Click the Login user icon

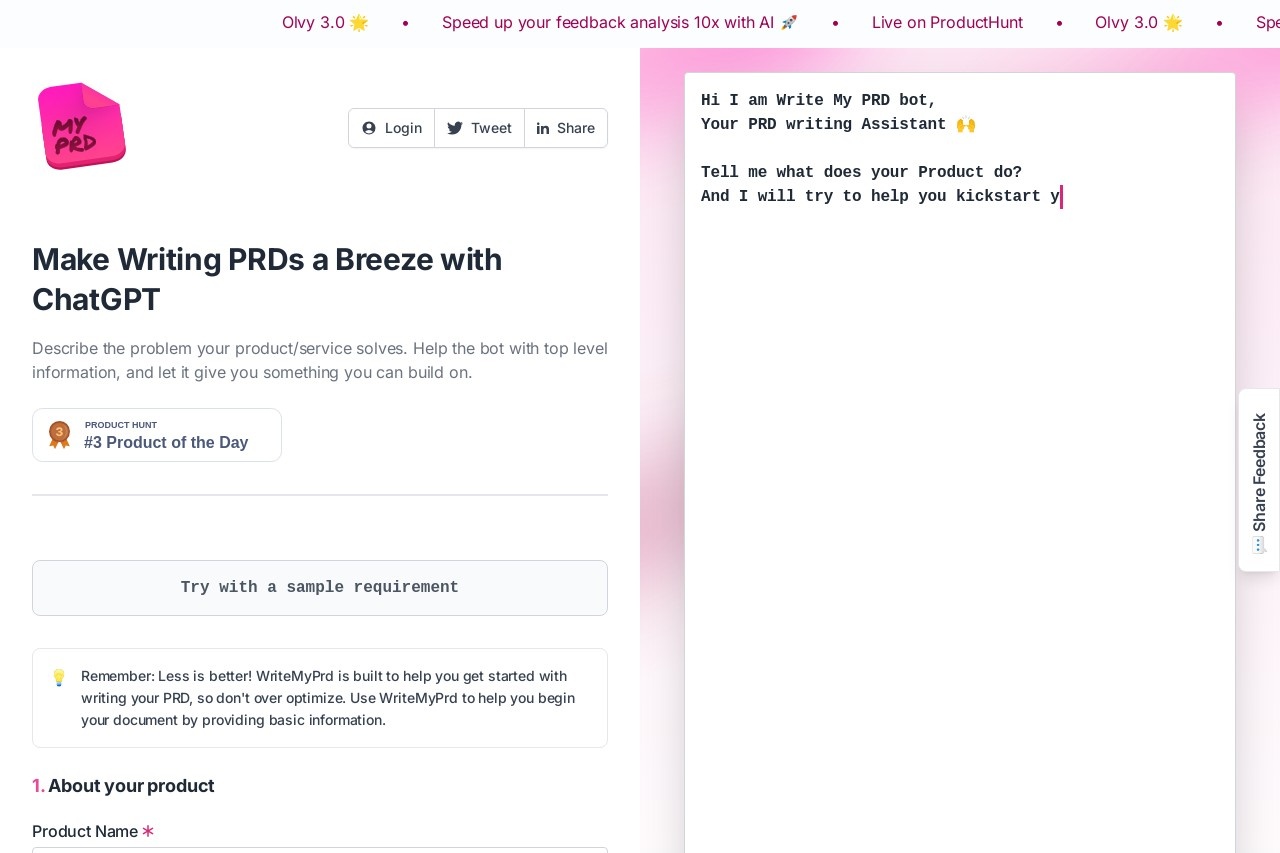pos(369,128)
